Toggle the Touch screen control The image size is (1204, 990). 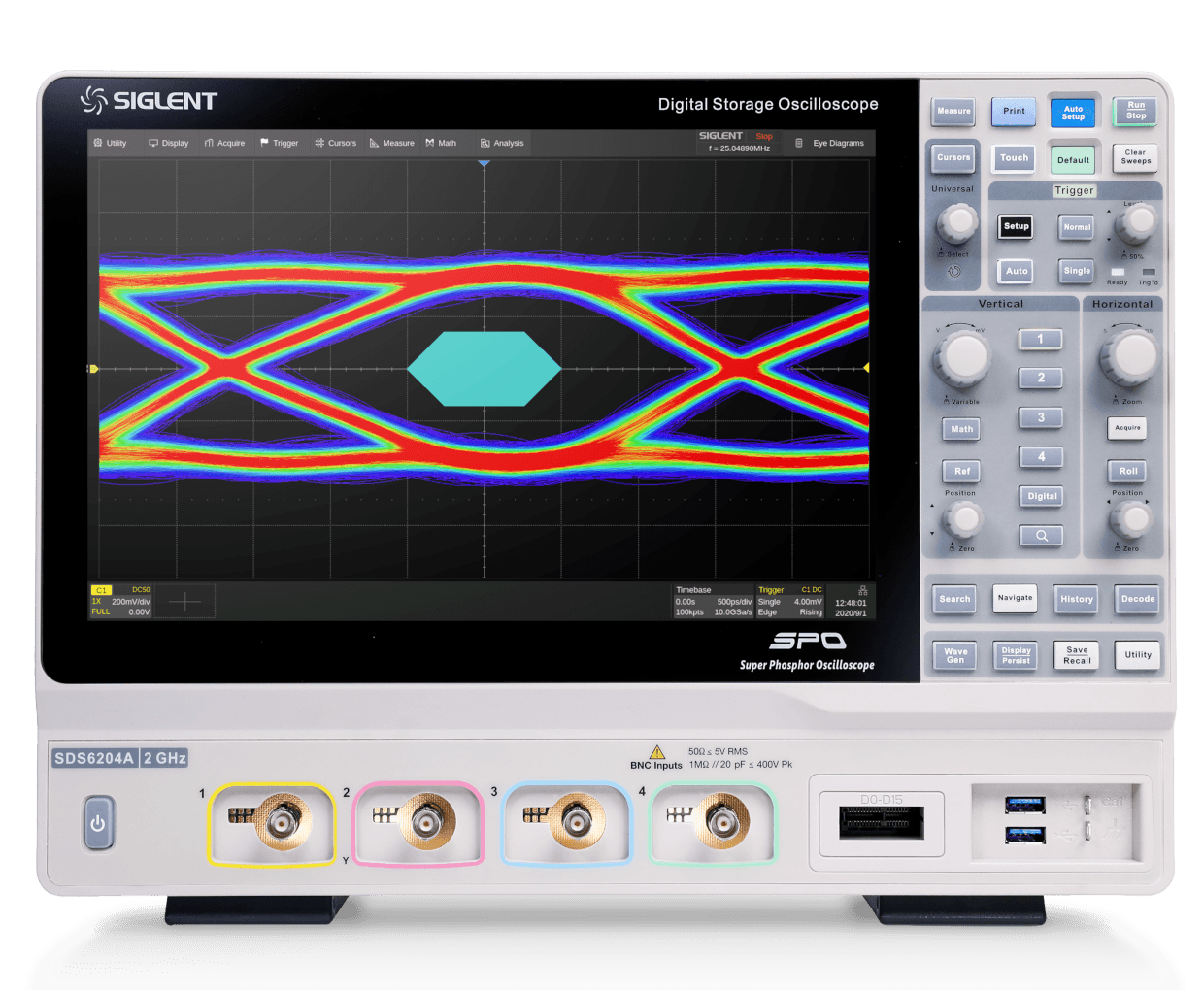pyautogui.click(x=1013, y=157)
